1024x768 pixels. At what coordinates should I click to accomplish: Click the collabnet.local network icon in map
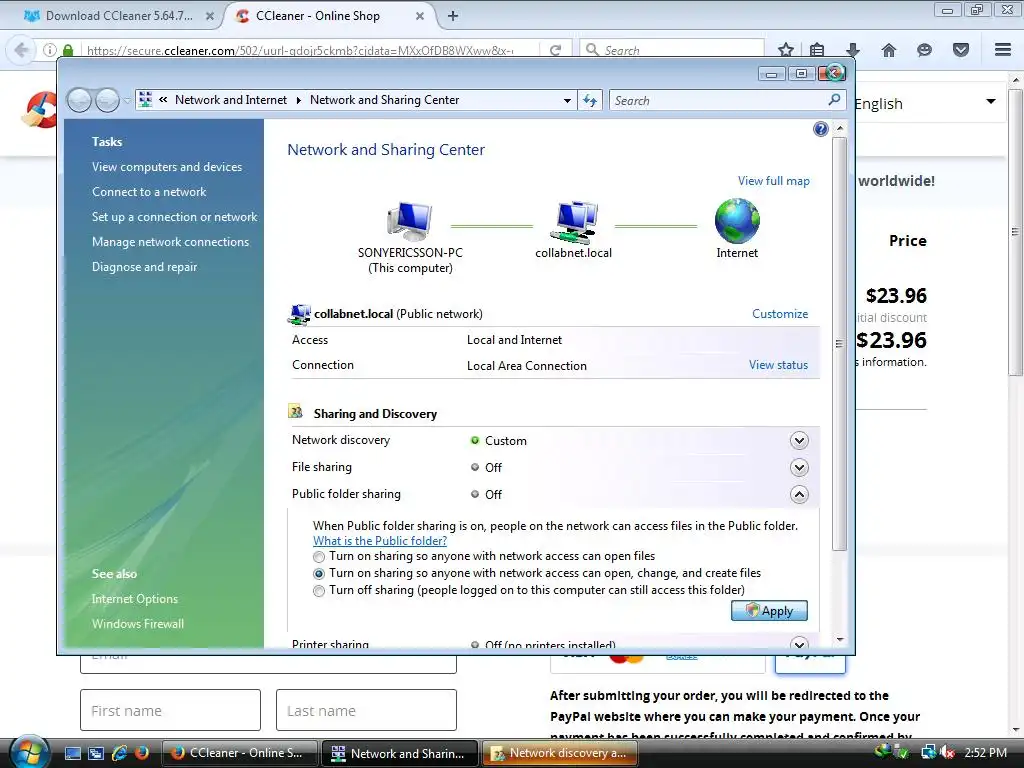(574, 221)
